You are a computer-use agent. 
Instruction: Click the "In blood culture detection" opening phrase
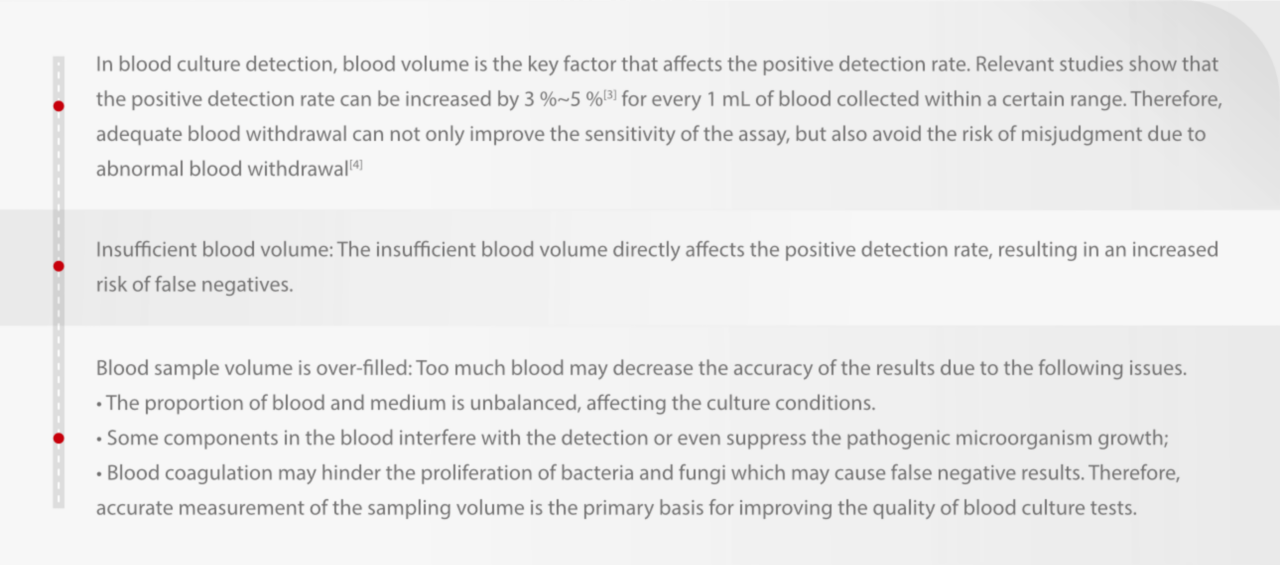tap(217, 64)
